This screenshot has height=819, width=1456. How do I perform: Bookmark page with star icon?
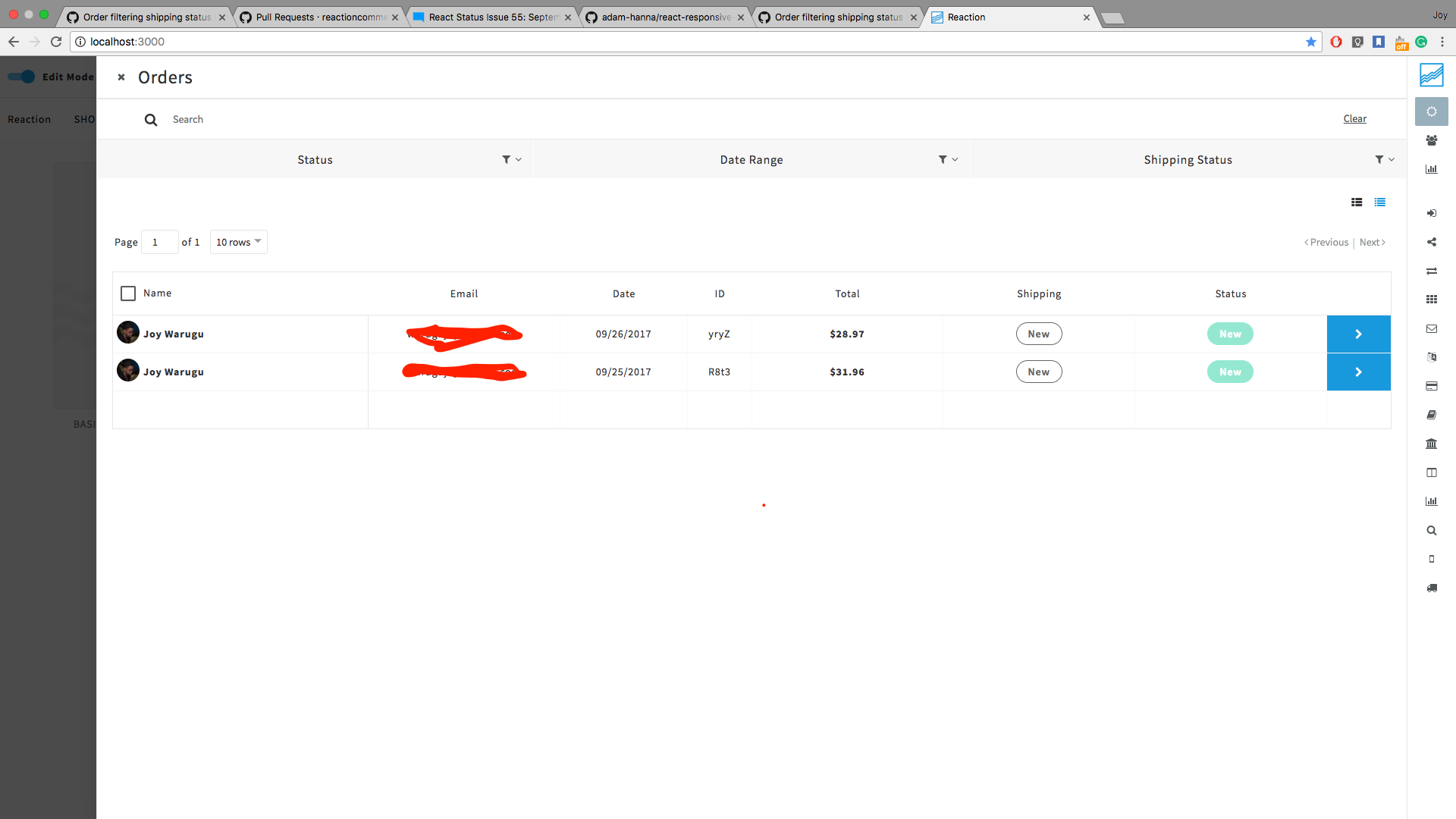(1310, 42)
